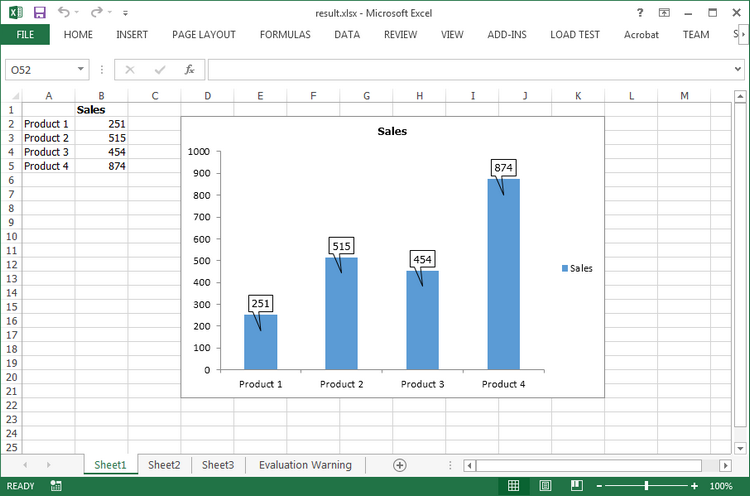
Task: Switch to Sheet2 tab
Action: point(164,465)
